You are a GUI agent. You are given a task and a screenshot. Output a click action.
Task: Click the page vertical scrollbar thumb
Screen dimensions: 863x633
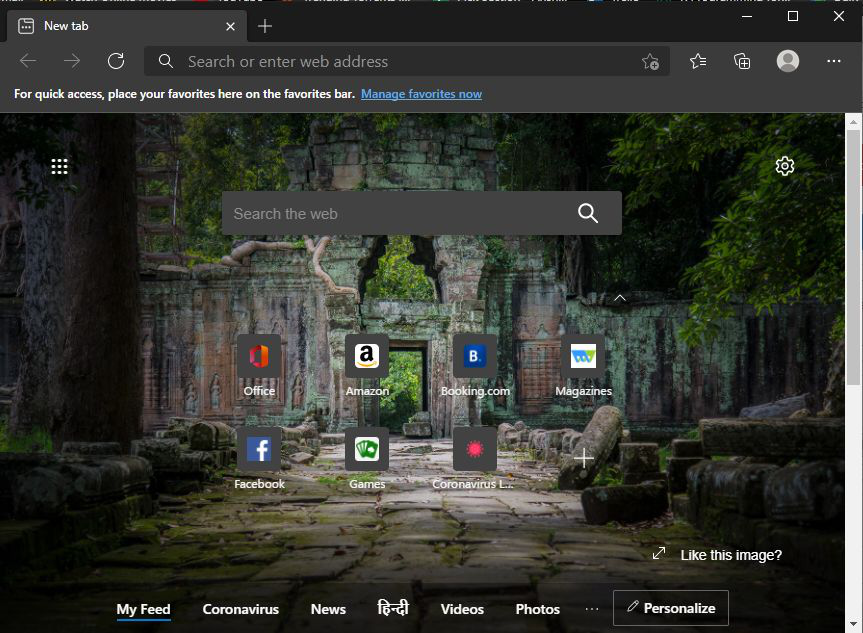point(853,258)
